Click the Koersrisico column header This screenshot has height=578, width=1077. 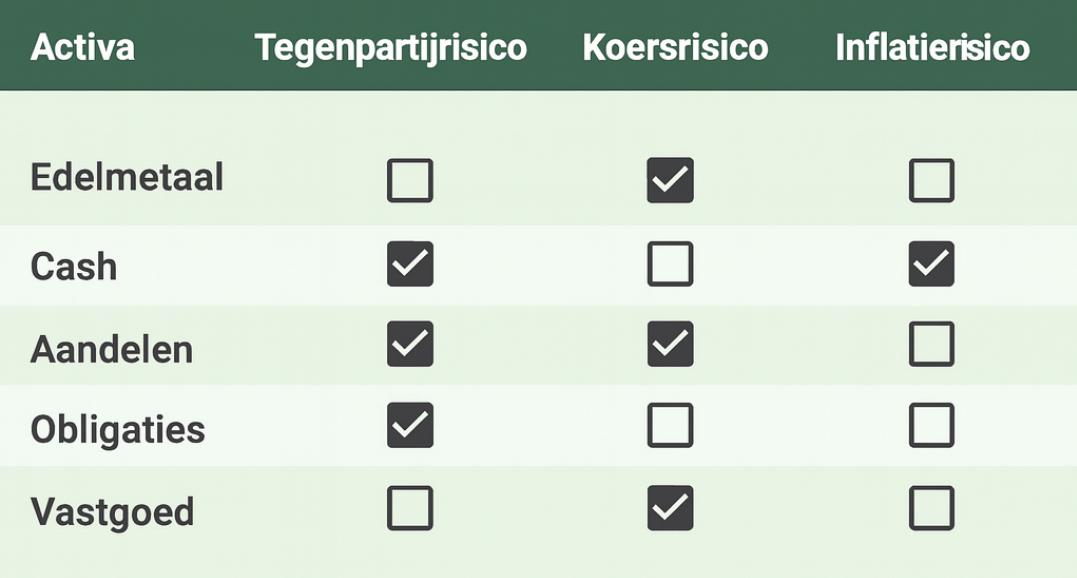pos(675,47)
